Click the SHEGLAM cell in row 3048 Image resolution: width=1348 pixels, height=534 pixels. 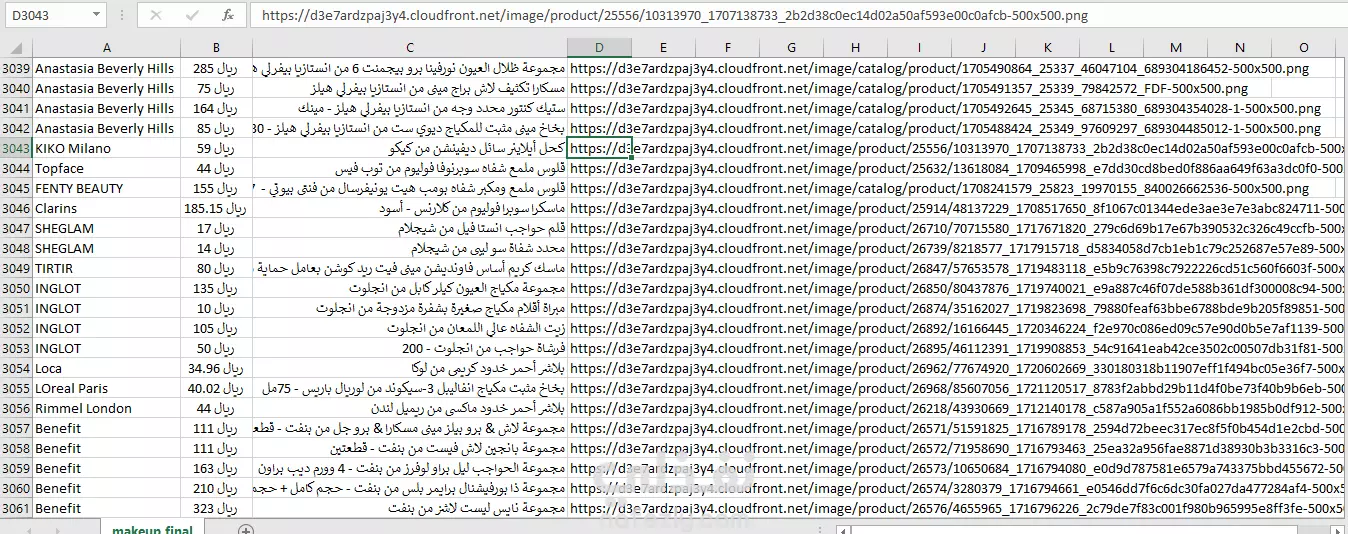(x=106, y=248)
